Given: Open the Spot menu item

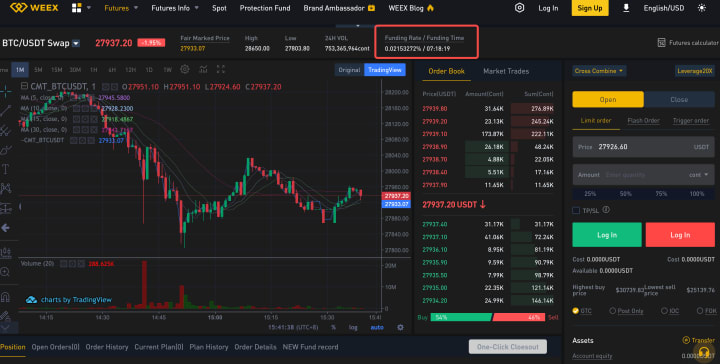Looking at the screenshot, I should [219, 8].
